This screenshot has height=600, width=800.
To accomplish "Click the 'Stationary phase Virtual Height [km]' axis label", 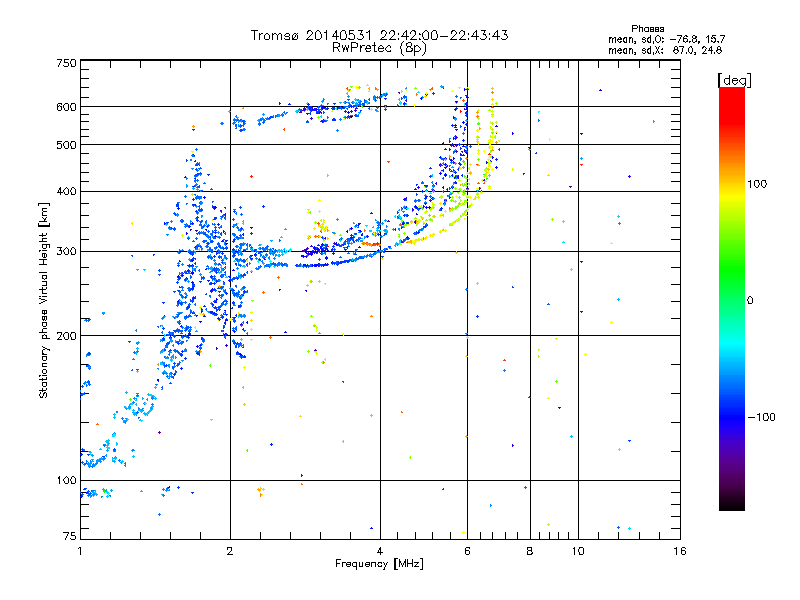I will (44, 300).
